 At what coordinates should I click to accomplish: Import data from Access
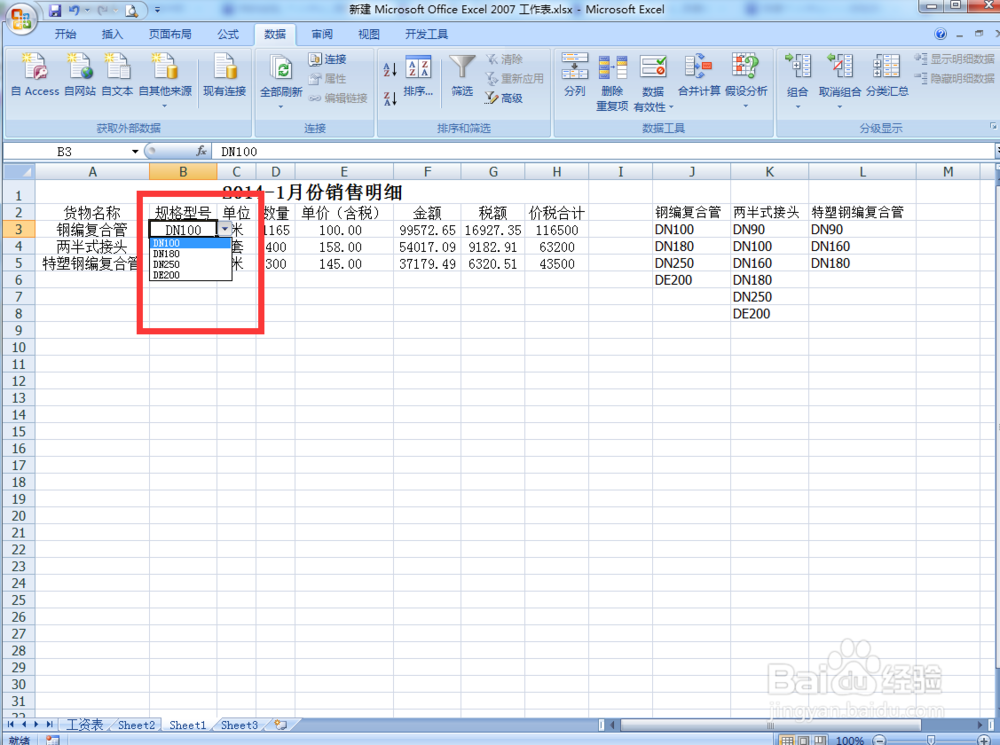pos(35,76)
